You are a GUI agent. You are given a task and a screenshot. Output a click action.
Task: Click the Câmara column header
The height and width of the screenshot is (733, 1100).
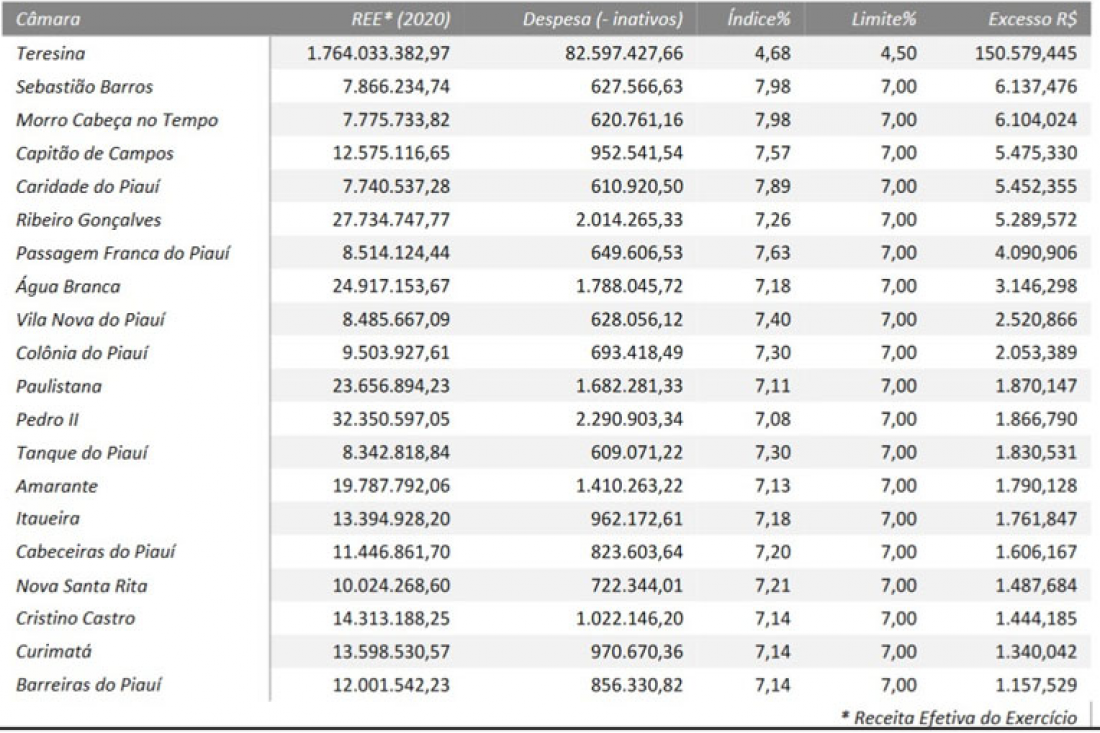[x=48, y=19]
